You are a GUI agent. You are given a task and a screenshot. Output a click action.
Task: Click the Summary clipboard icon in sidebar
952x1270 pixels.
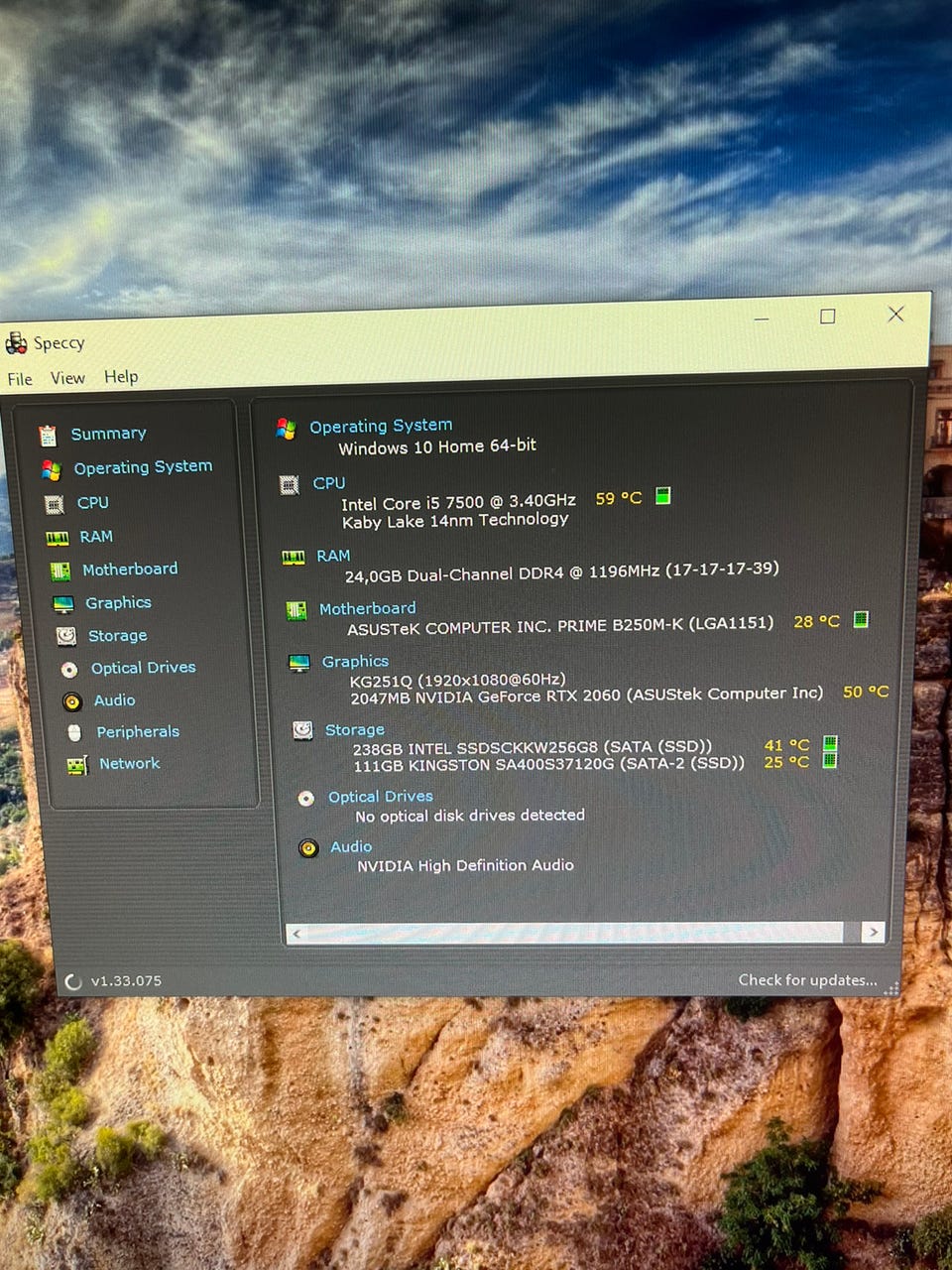coord(48,436)
